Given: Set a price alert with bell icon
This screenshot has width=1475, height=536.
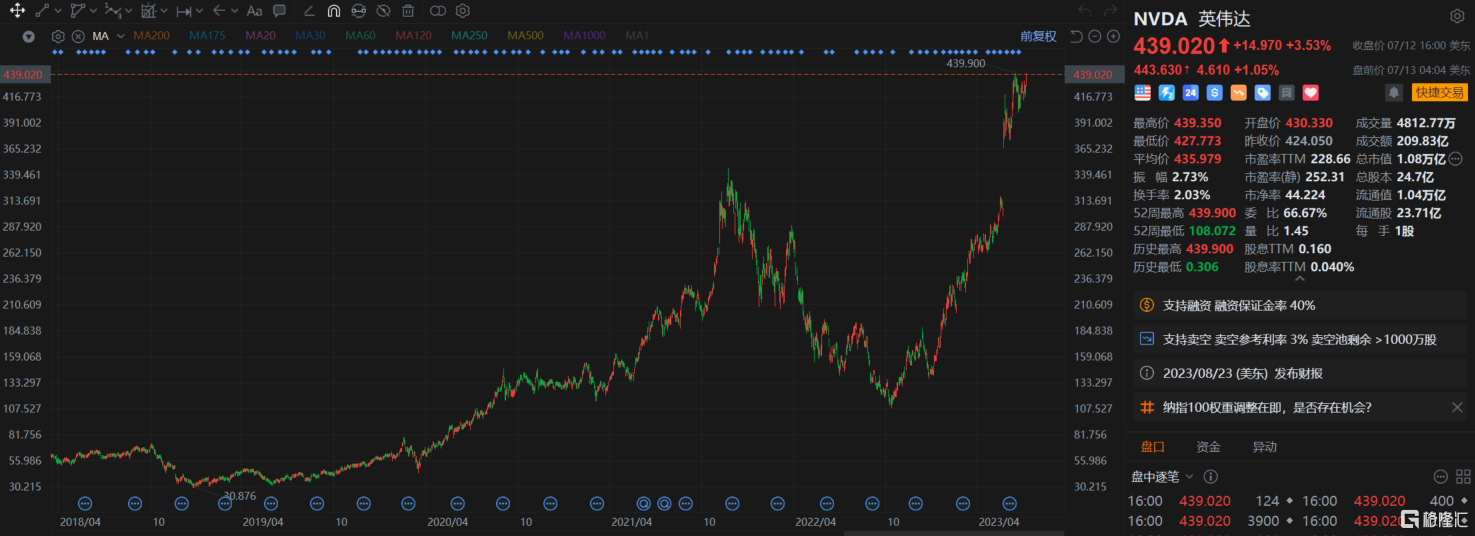Looking at the screenshot, I should 1393,92.
